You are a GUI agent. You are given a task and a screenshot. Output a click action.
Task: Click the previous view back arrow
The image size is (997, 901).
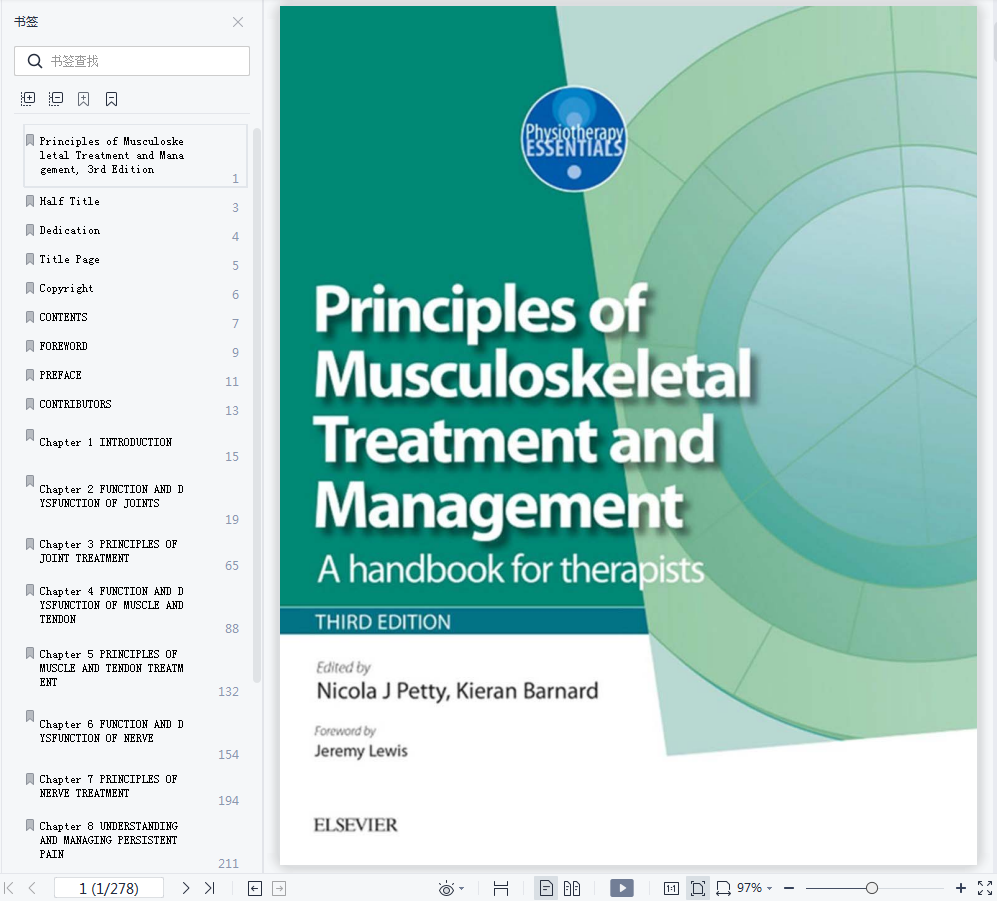[x=255, y=888]
